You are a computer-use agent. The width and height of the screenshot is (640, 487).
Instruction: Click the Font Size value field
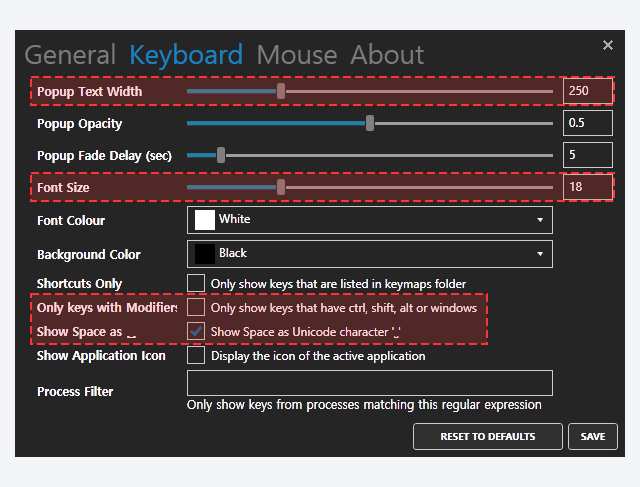click(x=588, y=187)
